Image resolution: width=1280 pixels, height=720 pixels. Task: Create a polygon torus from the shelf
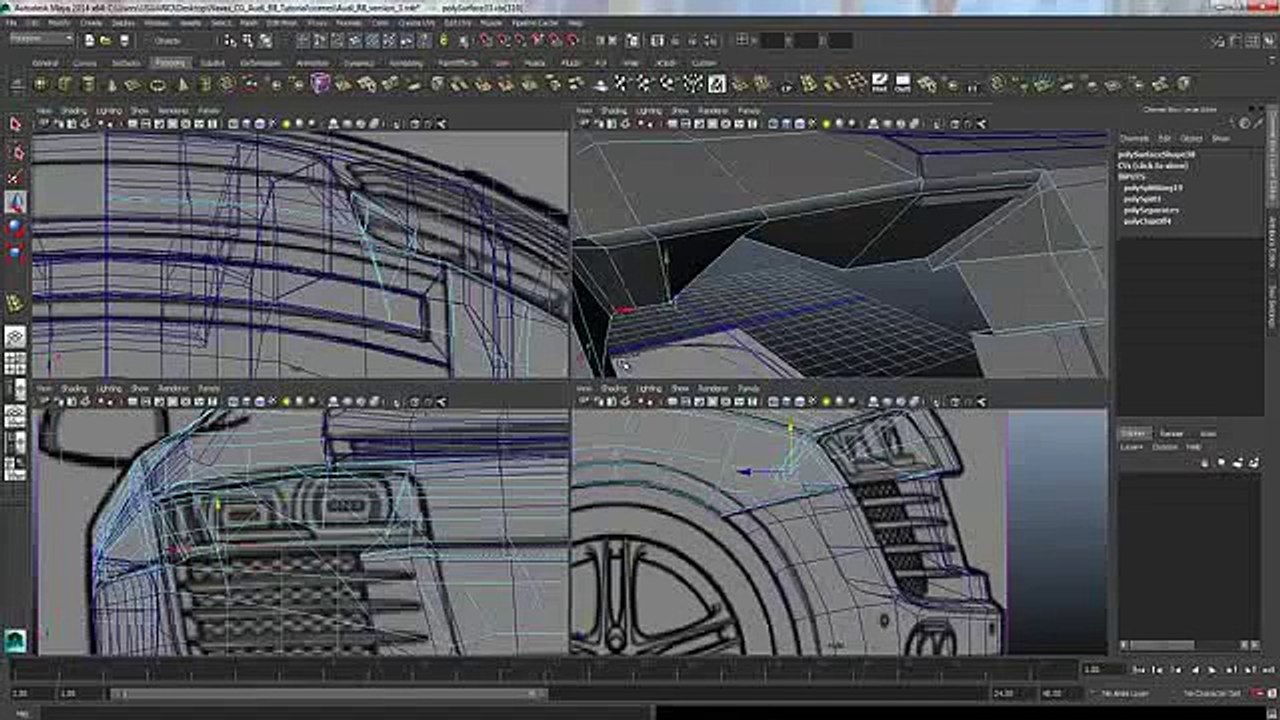[158, 84]
